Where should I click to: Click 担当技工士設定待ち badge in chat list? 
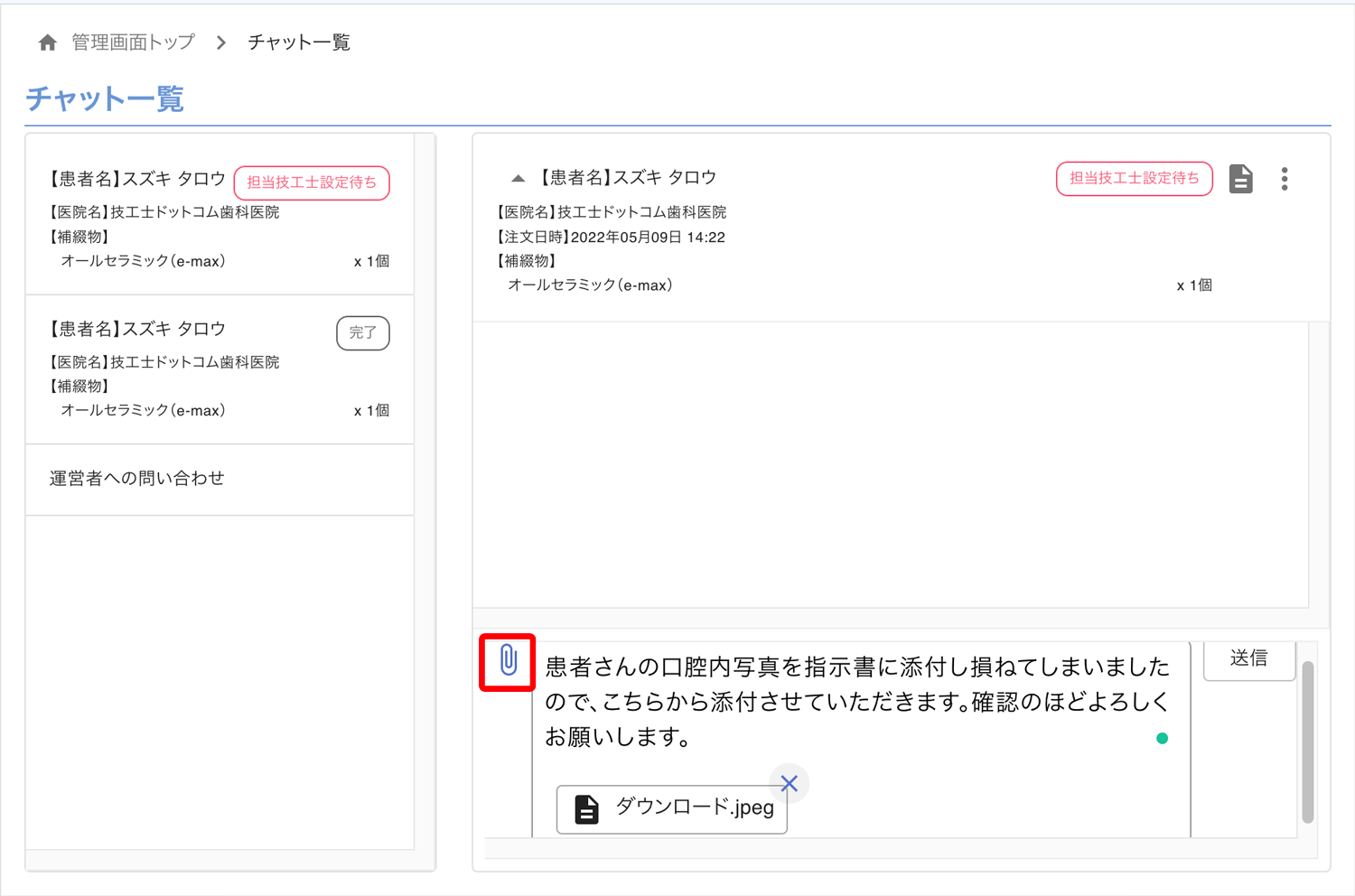click(x=312, y=182)
